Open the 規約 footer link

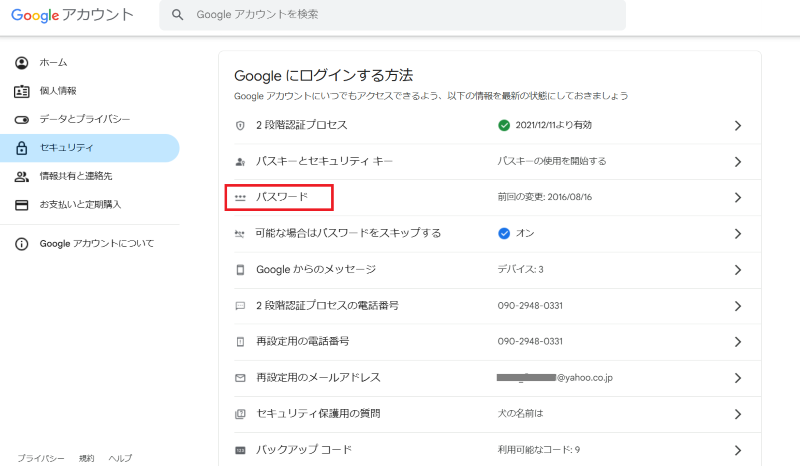click(x=87, y=458)
